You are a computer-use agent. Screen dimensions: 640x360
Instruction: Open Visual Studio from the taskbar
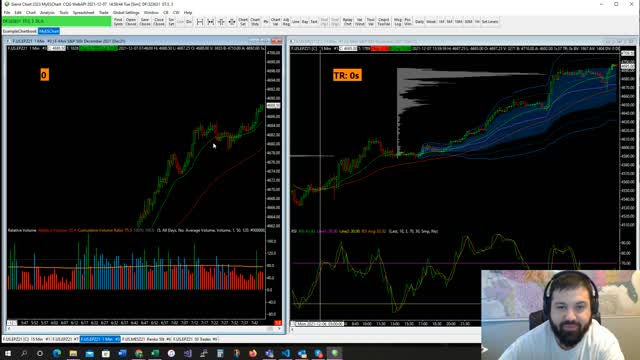(187, 353)
